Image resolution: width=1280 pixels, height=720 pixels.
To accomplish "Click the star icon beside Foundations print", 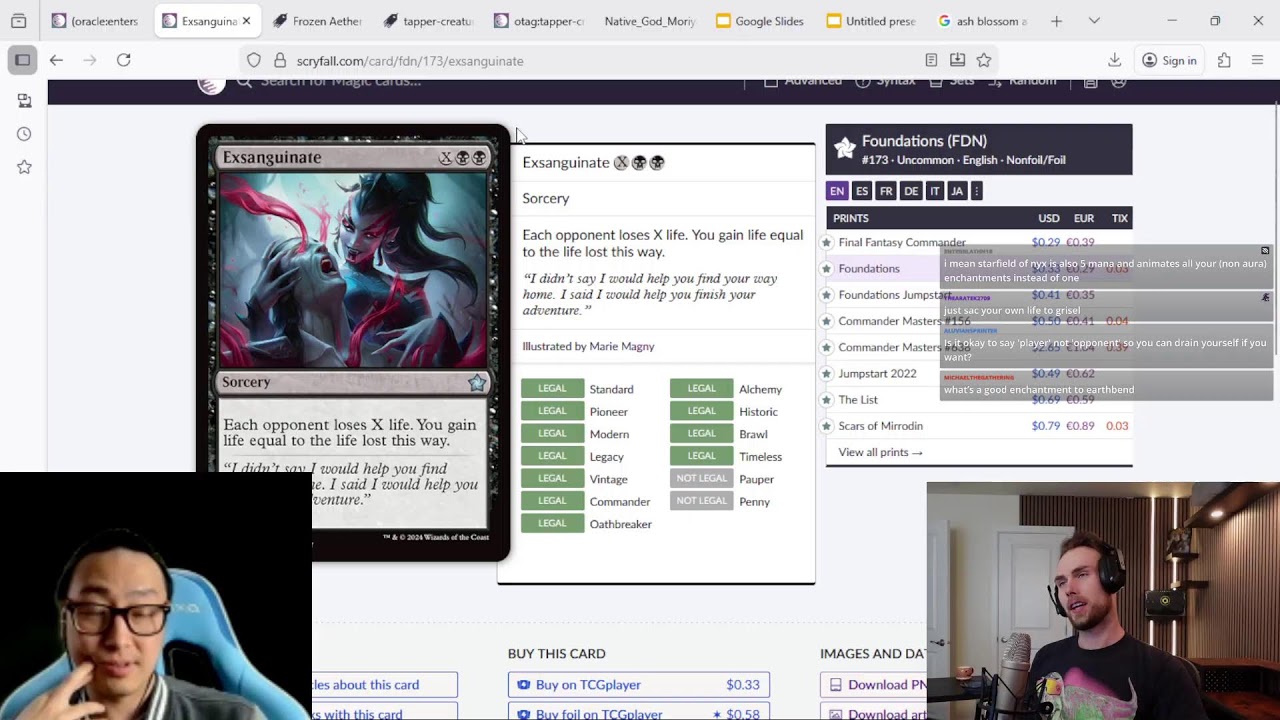I will 827,268.
